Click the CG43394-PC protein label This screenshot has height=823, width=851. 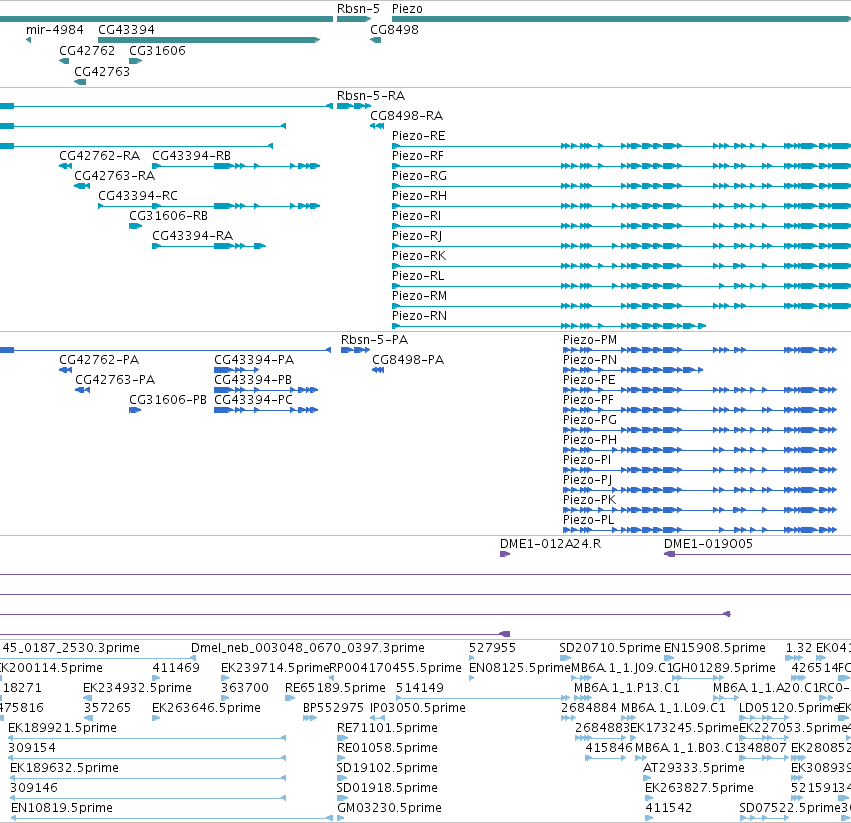click(x=253, y=400)
